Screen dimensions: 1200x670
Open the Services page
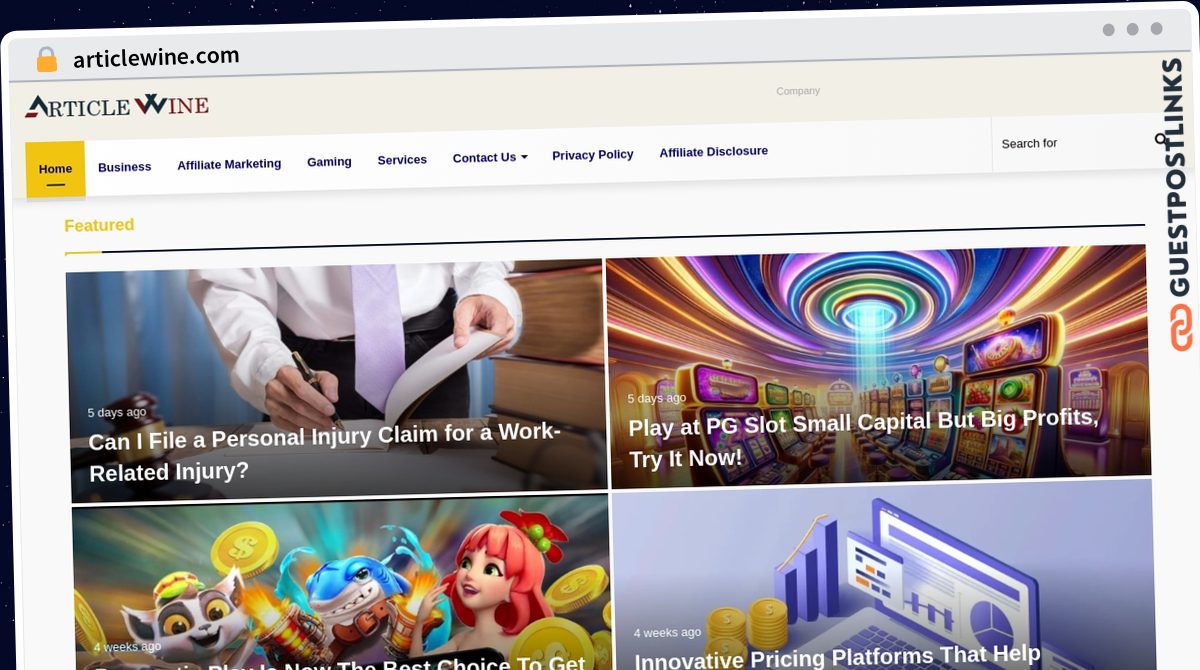point(402,159)
